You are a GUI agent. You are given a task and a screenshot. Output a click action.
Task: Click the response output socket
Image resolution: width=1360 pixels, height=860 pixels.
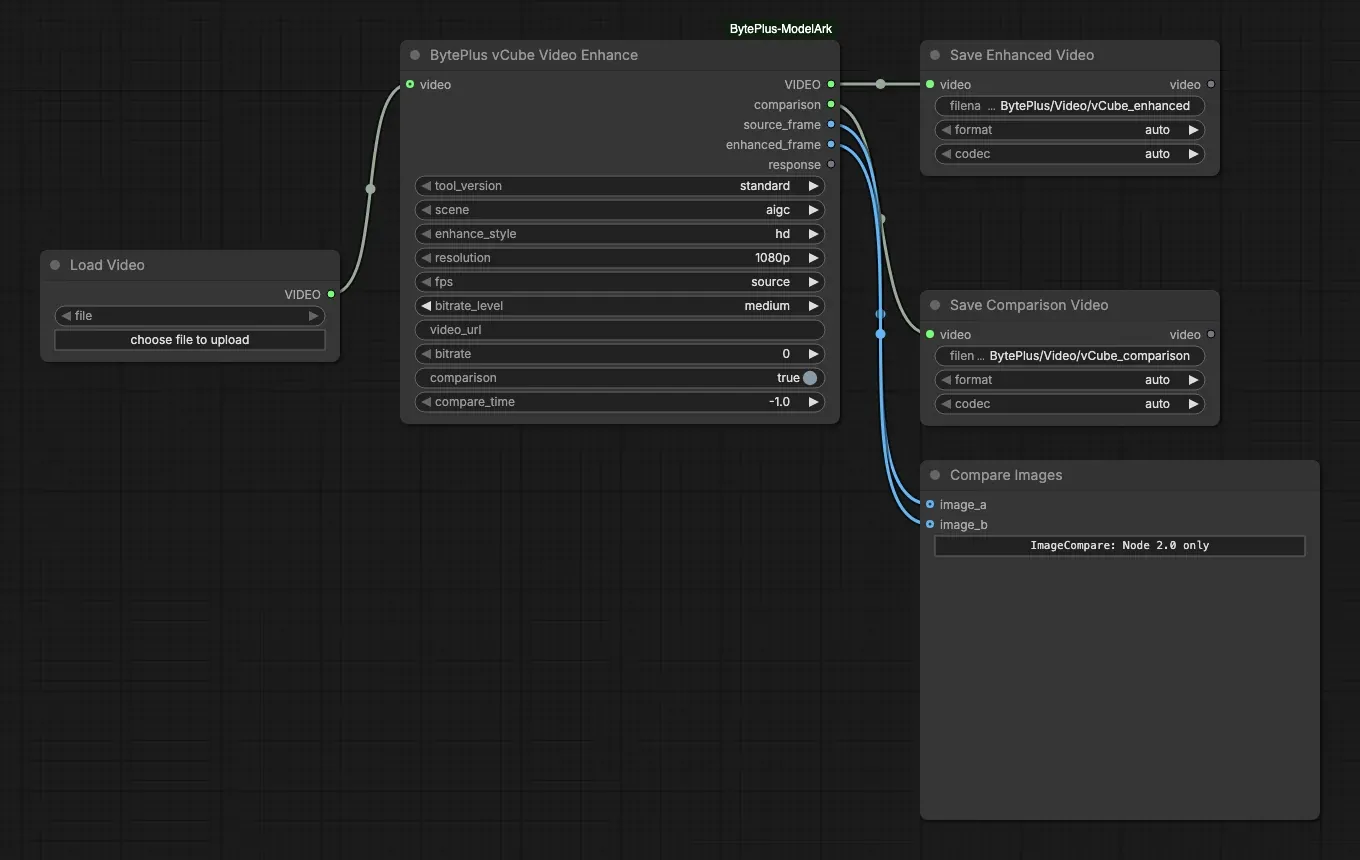point(831,164)
